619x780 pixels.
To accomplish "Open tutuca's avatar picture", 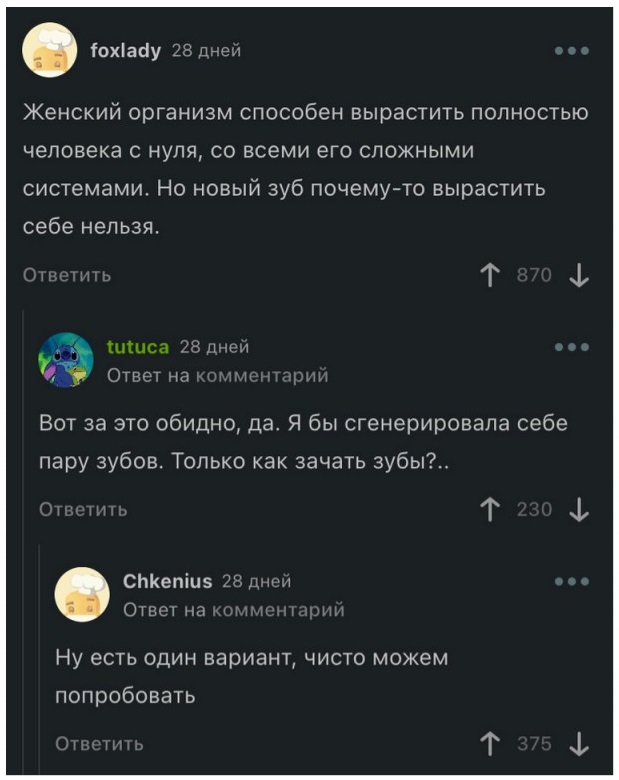I will tap(65, 359).
